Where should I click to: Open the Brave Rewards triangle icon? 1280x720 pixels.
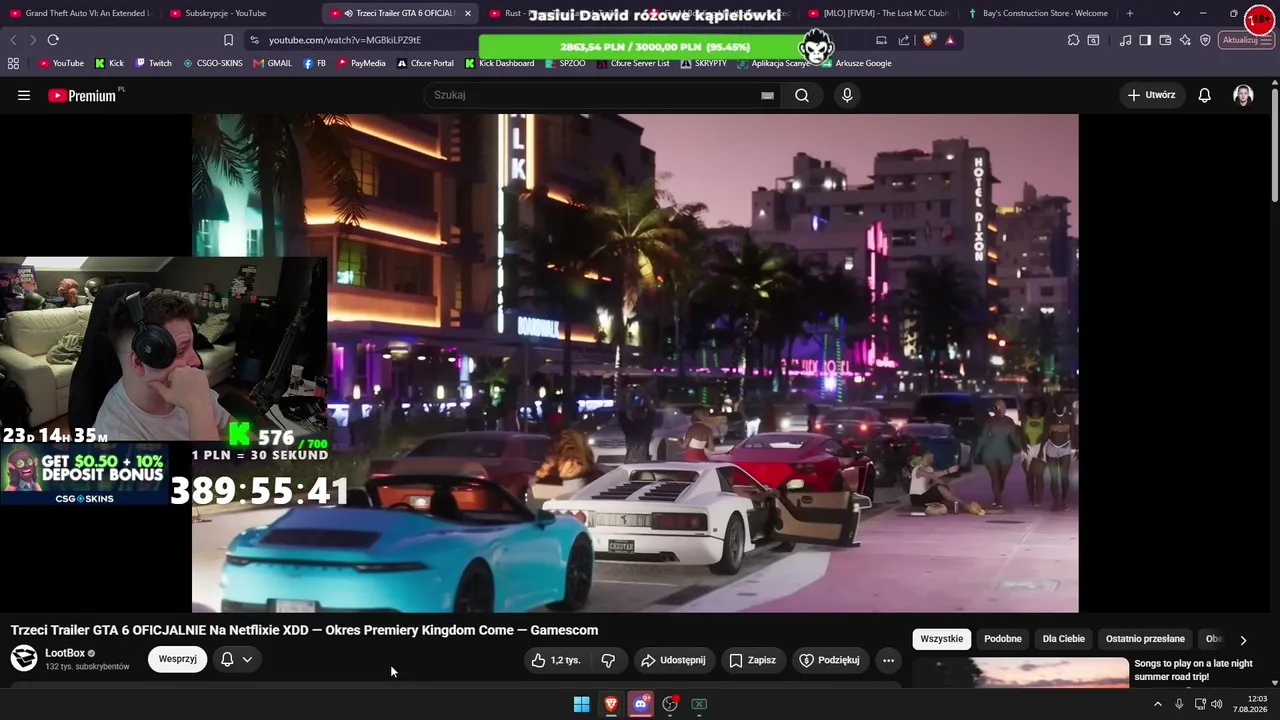pyautogui.click(x=950, y=40)
